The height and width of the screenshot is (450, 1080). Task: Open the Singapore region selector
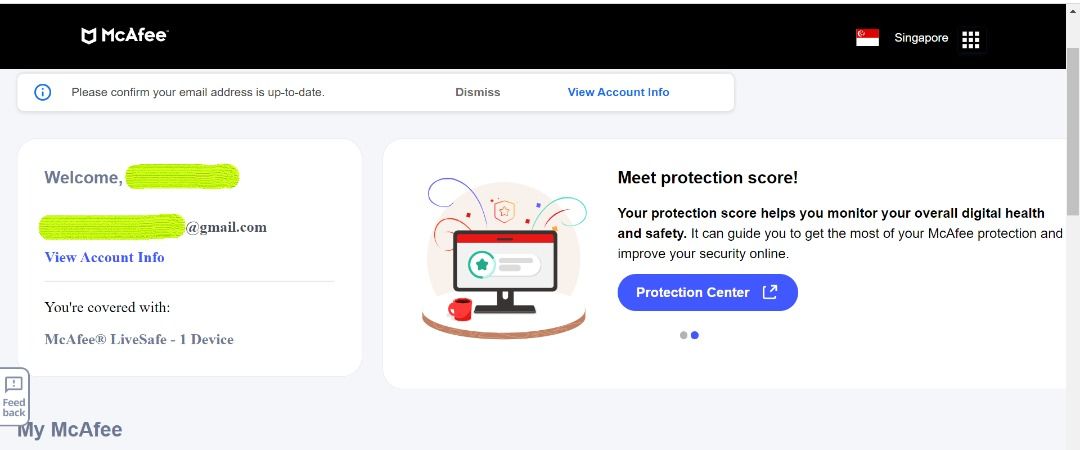coord(920,38)
